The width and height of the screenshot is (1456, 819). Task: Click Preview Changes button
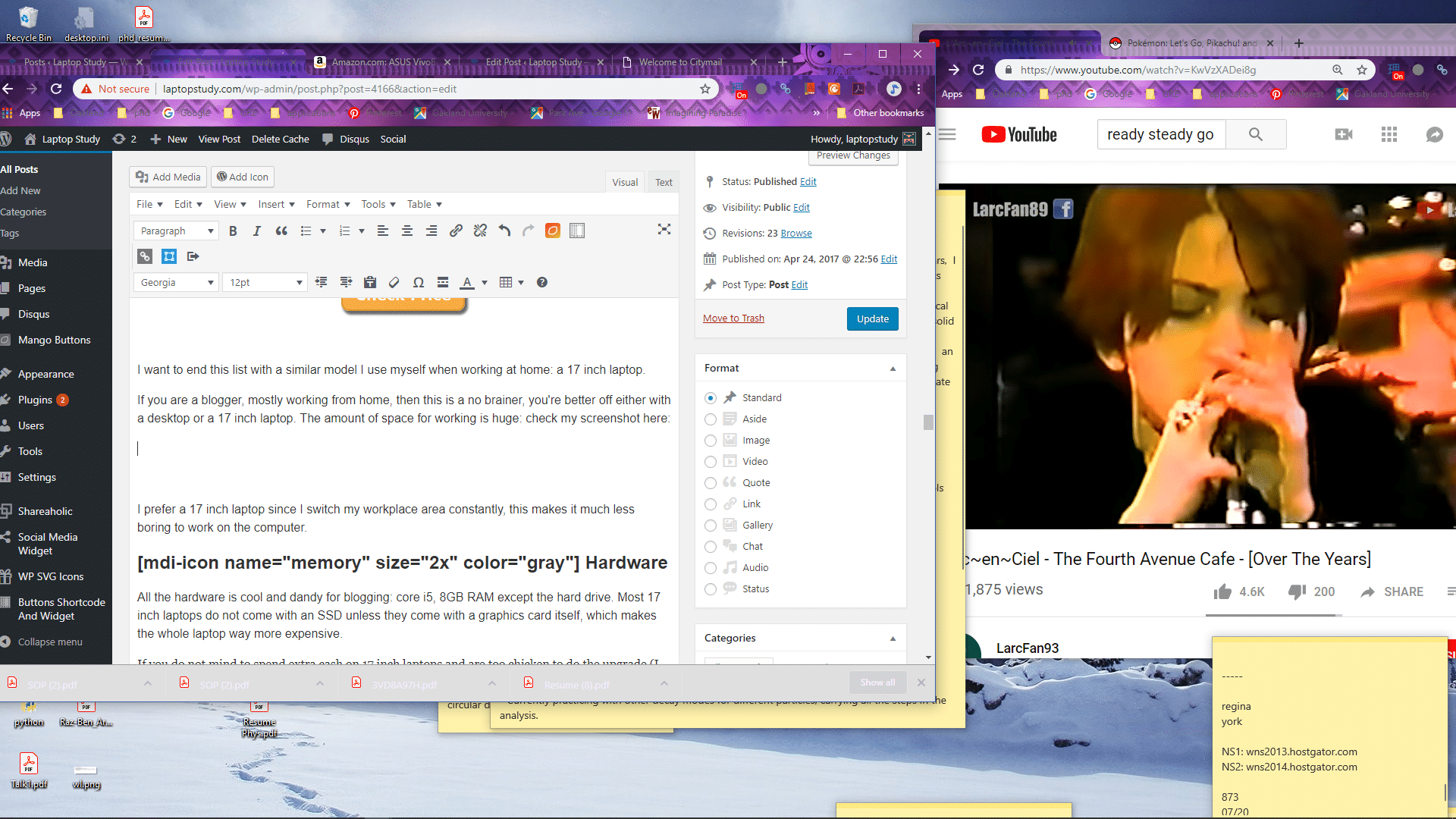point(853,155)
